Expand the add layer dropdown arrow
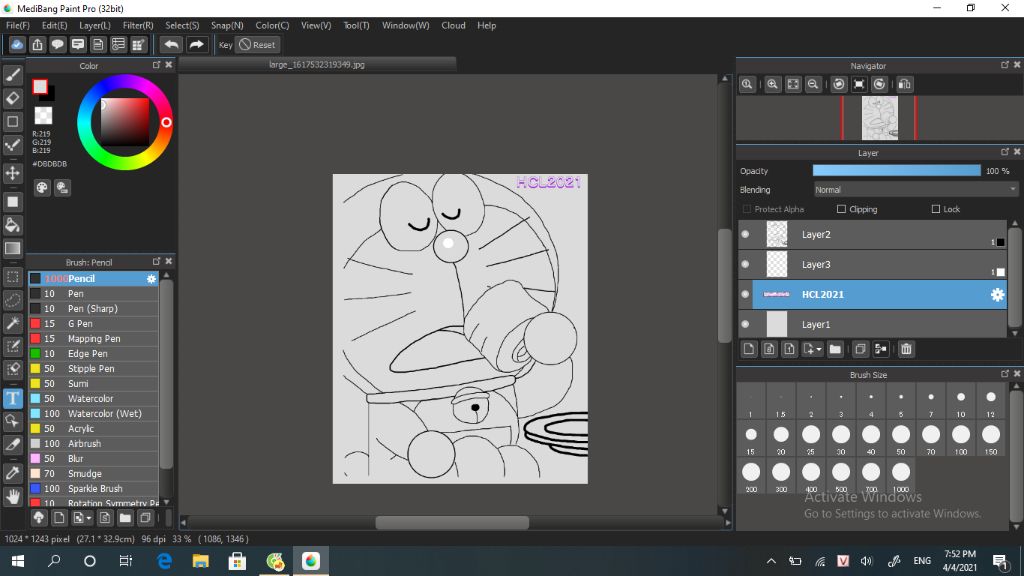This screenshot has width=1024, height=576. pyautogui.click(x=818, y=349)
